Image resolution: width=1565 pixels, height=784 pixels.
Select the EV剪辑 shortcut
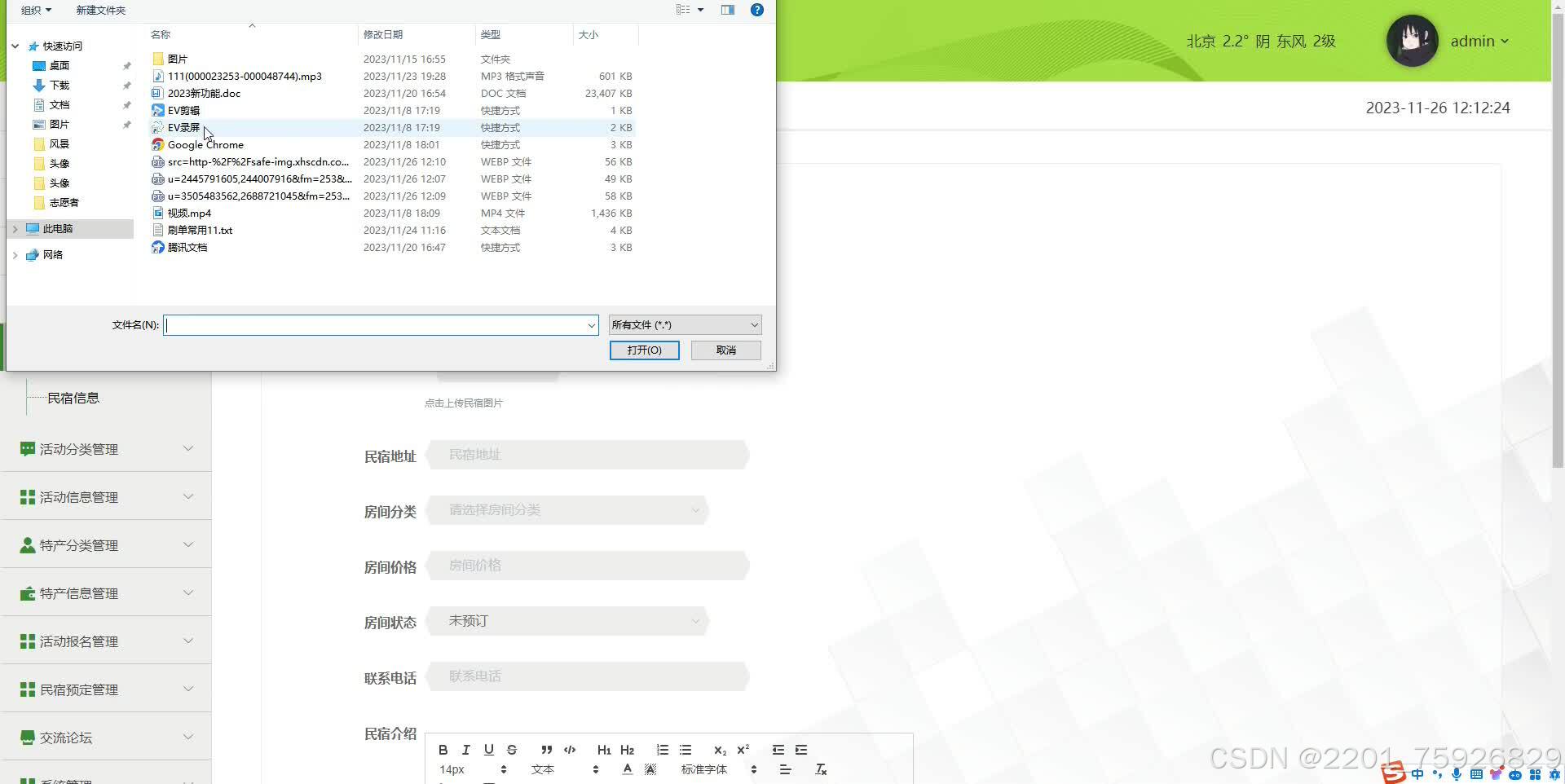coord(183,110)
